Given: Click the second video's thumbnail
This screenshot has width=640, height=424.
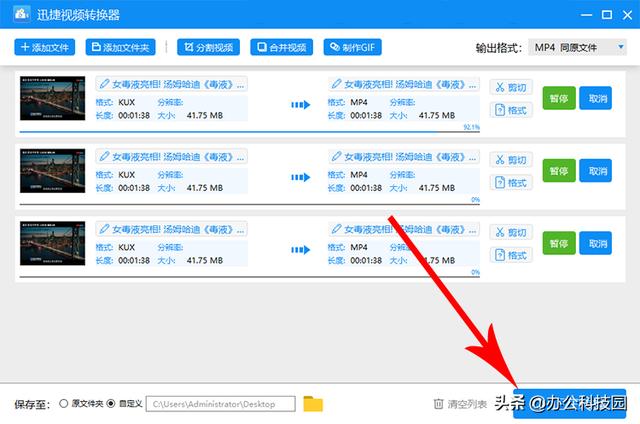Looking at the screenshot, I should (53, 171).
